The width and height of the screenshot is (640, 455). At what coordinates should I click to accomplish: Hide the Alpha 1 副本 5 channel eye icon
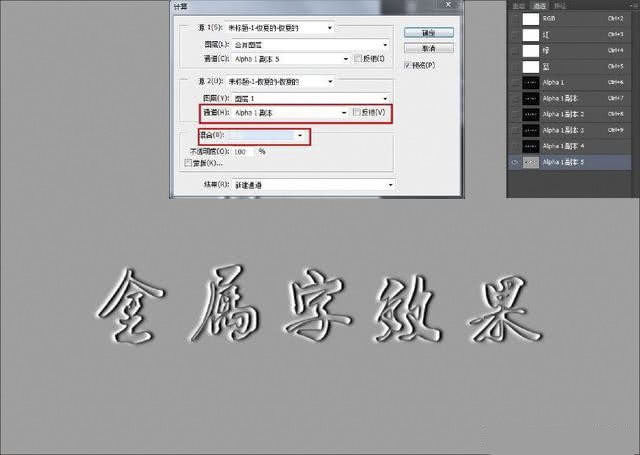coord(515,162)
